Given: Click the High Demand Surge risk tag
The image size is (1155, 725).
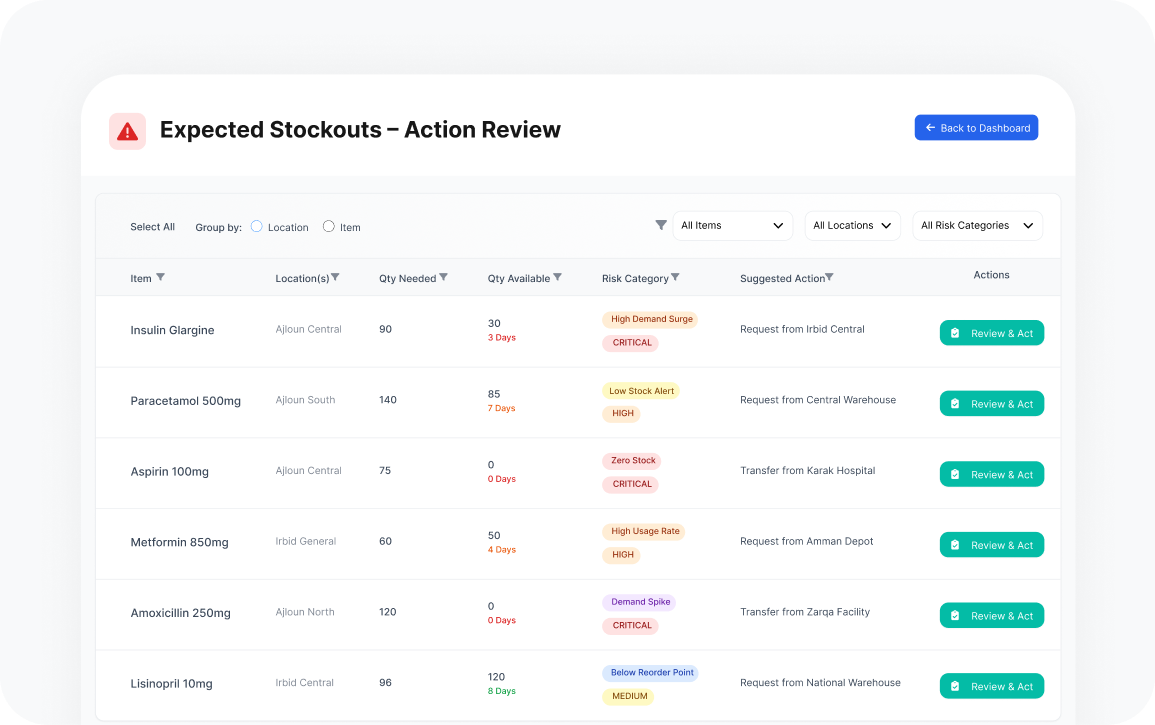Looking at the screenshot, I should tap(651, 319).
